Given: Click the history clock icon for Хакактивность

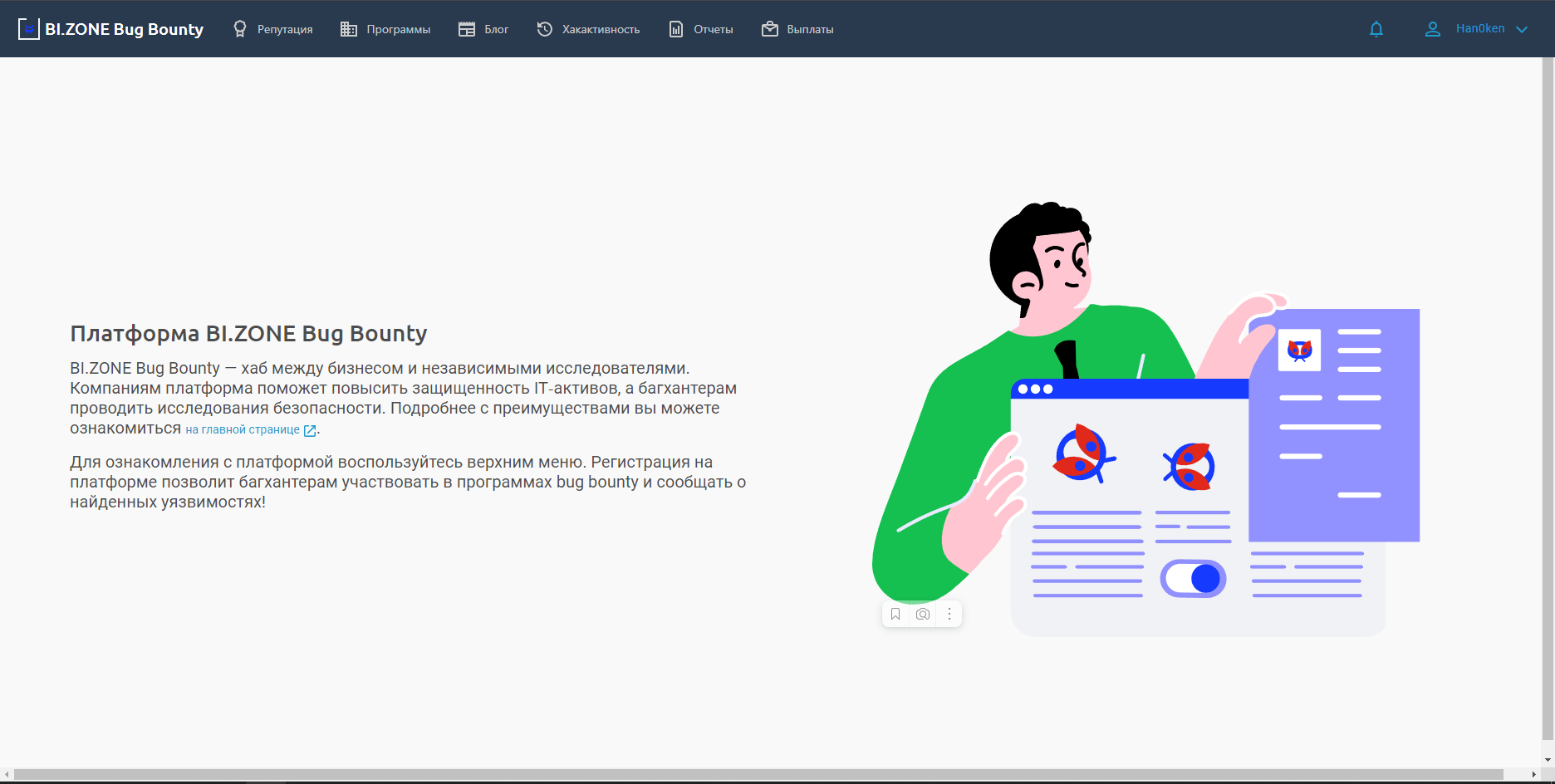Looking at the screenshot, I should [545, 29].
